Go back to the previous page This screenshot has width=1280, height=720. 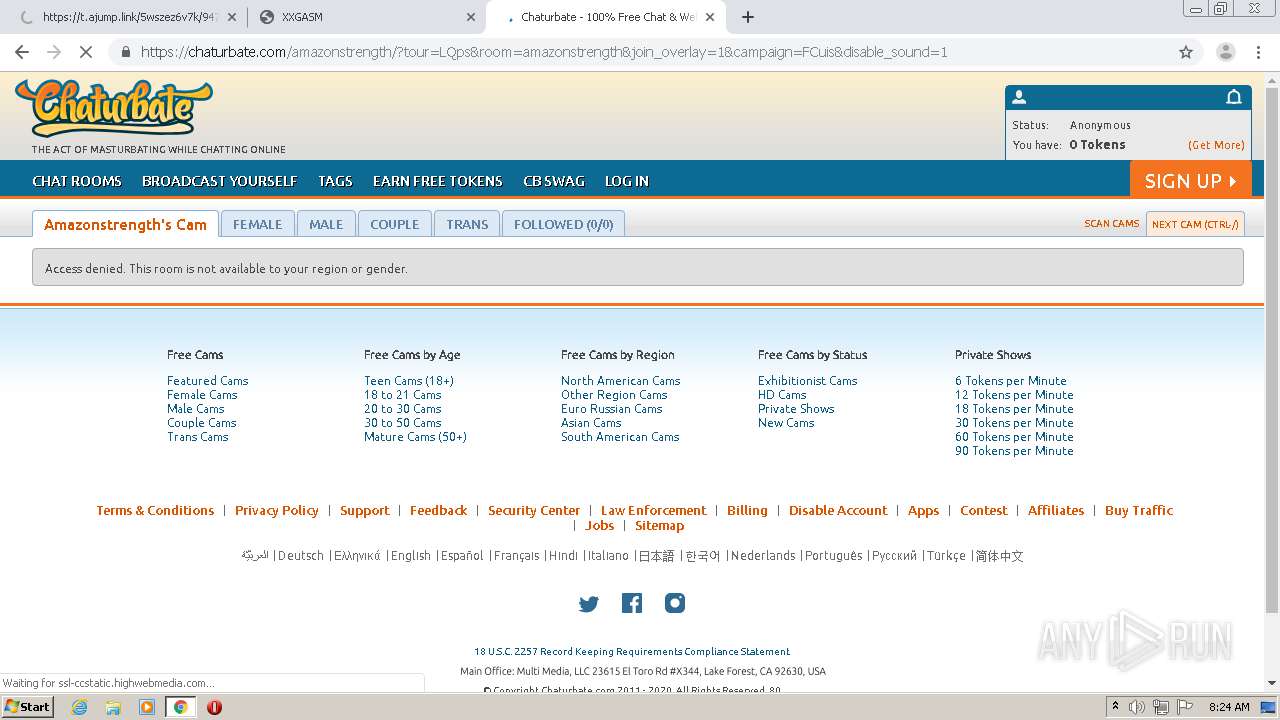point(22,52)
